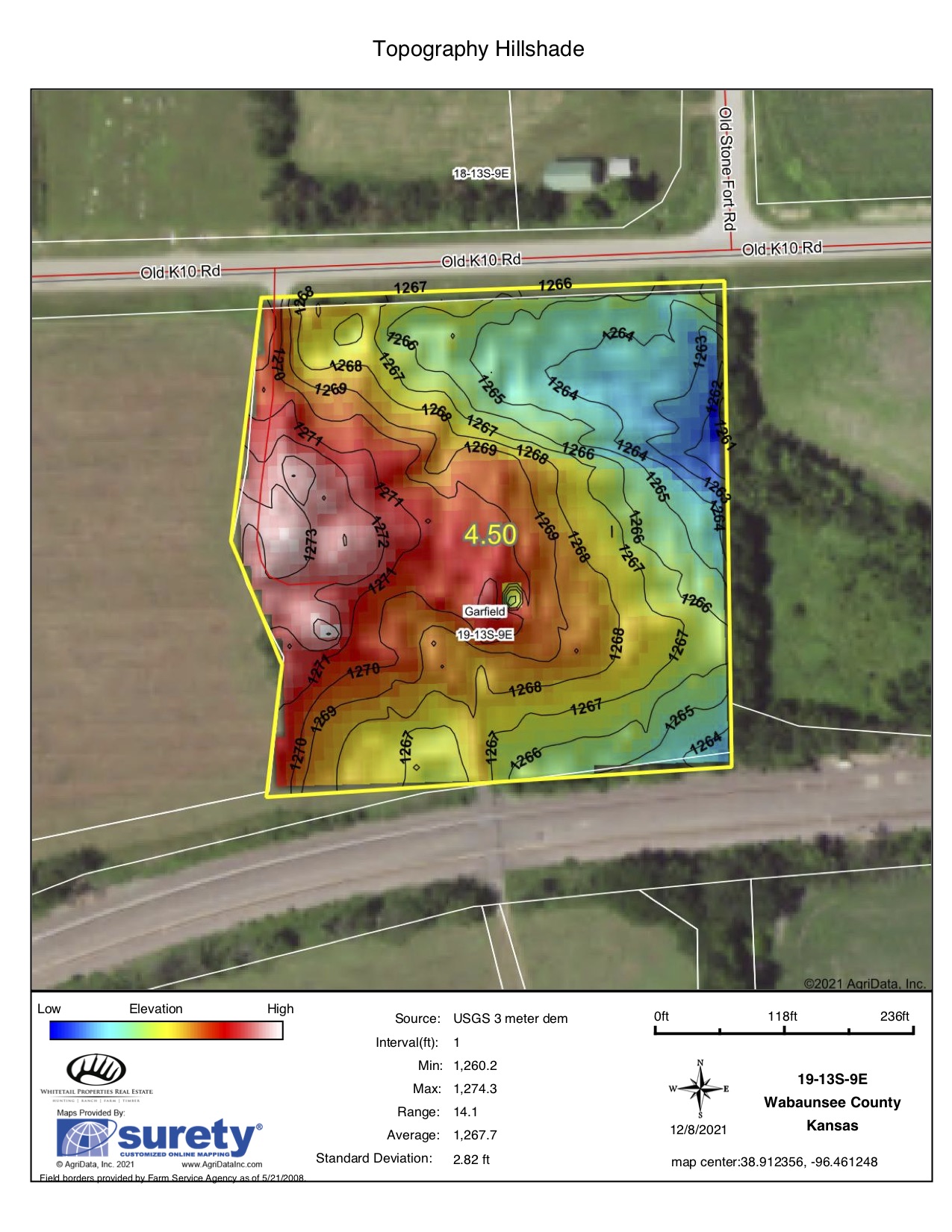Click the small green contour marker beside Garfield
This screenshot has height=1232, width=952.
click(512, 595)
